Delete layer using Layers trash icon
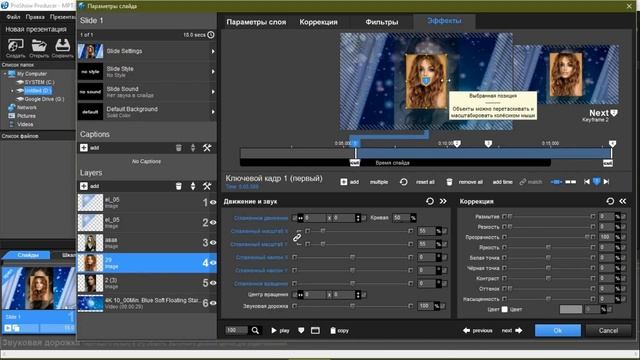Viewport: 640px width, 360px height. pyautogui.click(x=178, y=186)
